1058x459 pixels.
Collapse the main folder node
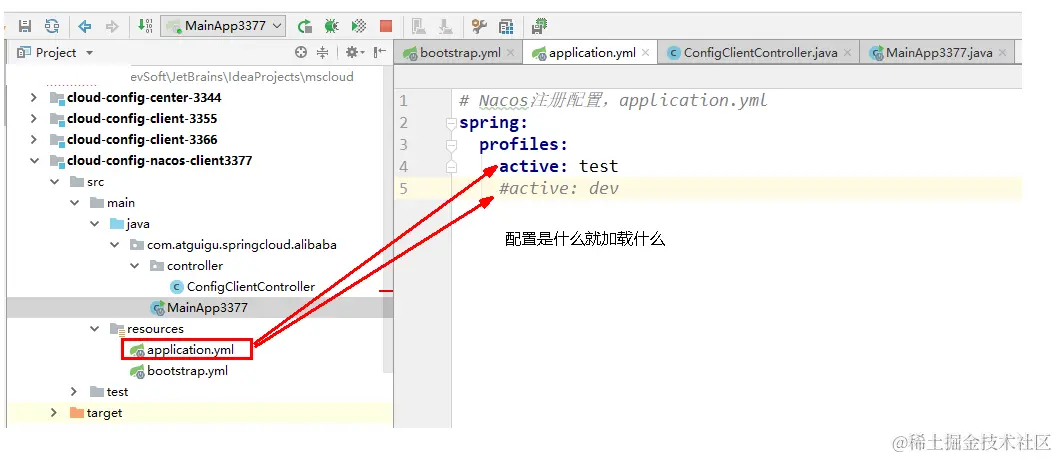coord(74,202)
